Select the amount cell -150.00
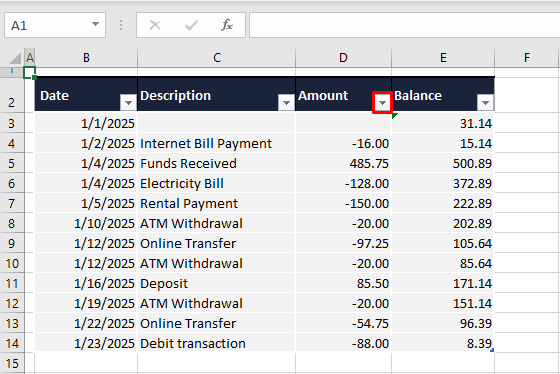 [x=344, y=203]
